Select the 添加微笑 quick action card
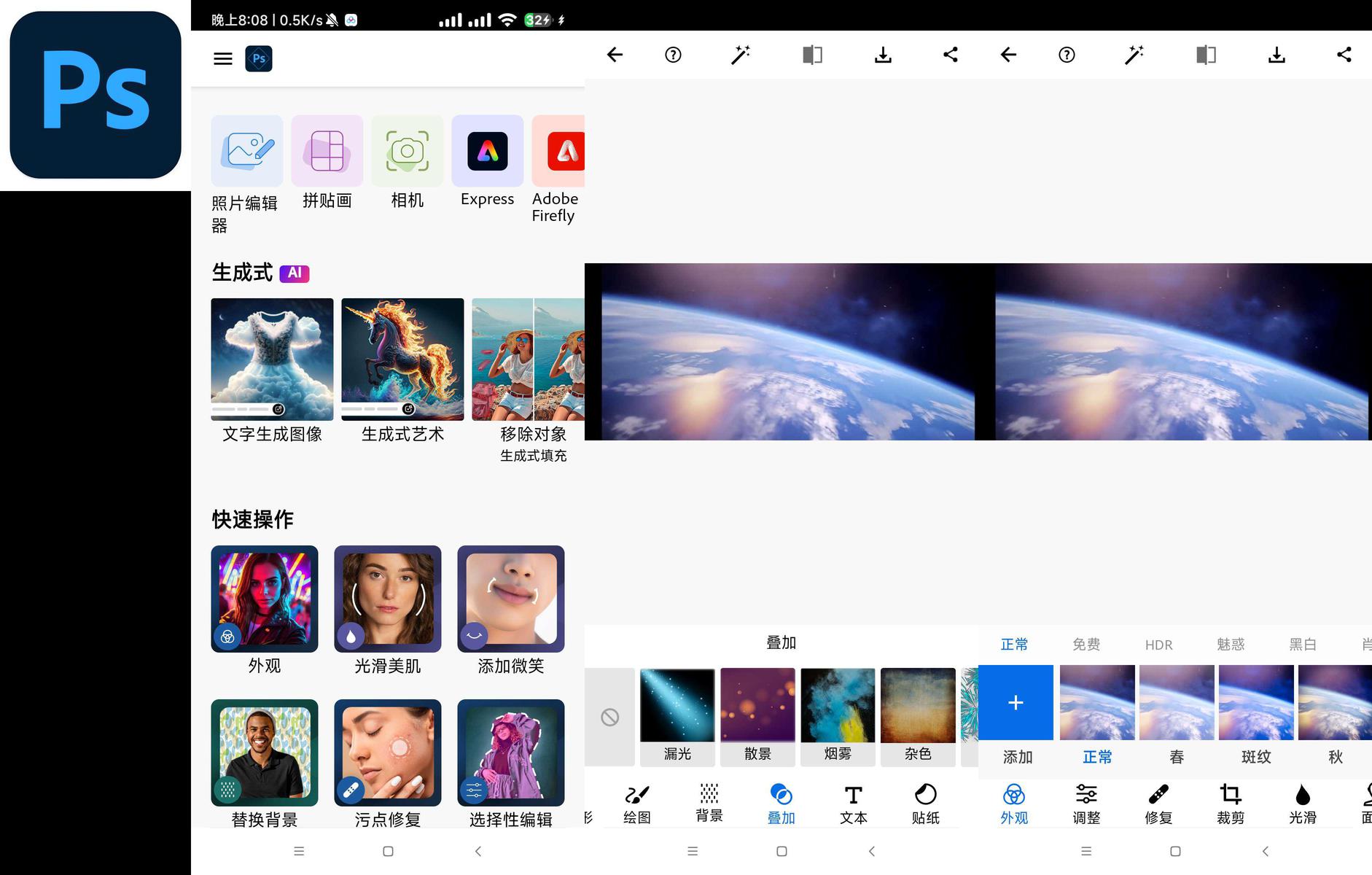1372x875 pixels. click(x=511, y=599)
